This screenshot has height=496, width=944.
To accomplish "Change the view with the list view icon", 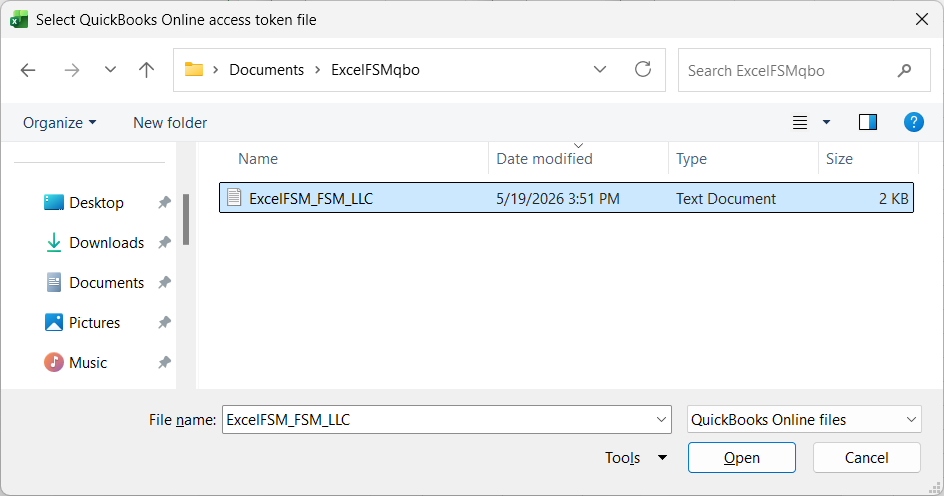I will (x=800, y=123).
